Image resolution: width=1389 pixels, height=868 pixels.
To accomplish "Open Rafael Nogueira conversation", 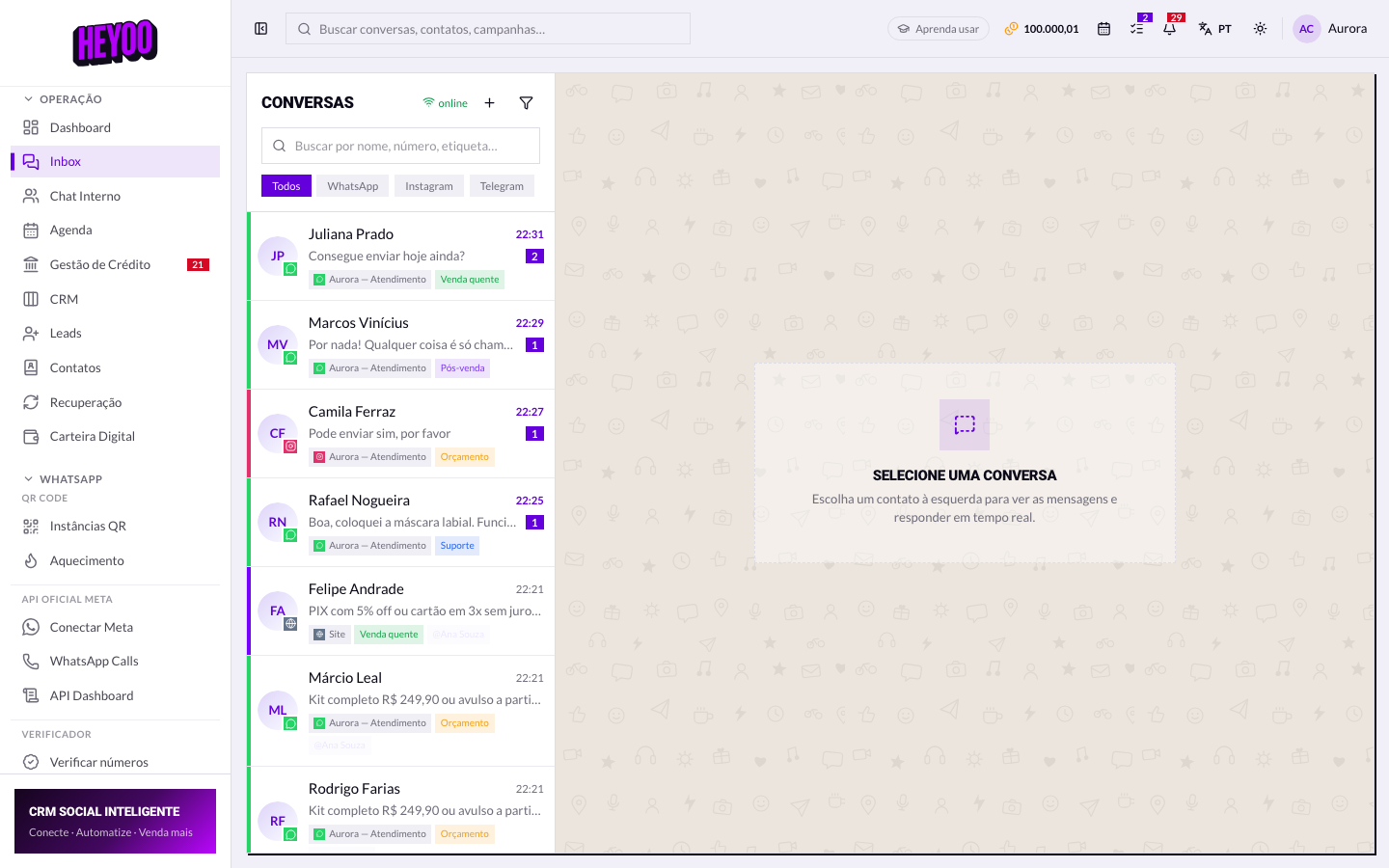I will pos(401,523).
